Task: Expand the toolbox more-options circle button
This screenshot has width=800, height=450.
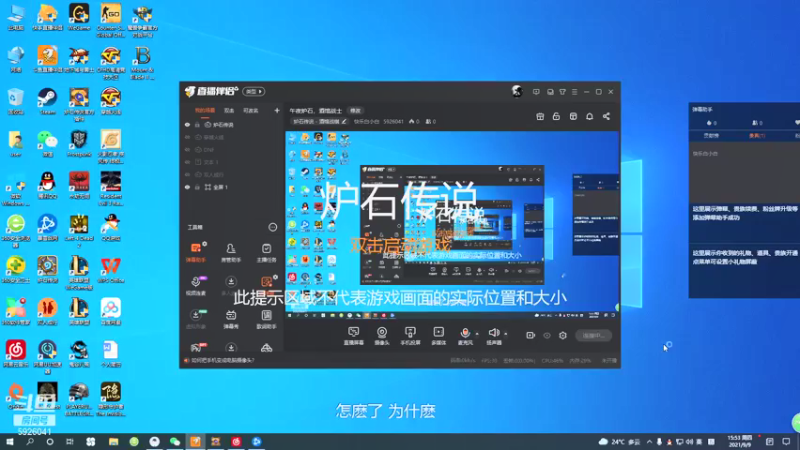Action: click(x=272, y=227)
